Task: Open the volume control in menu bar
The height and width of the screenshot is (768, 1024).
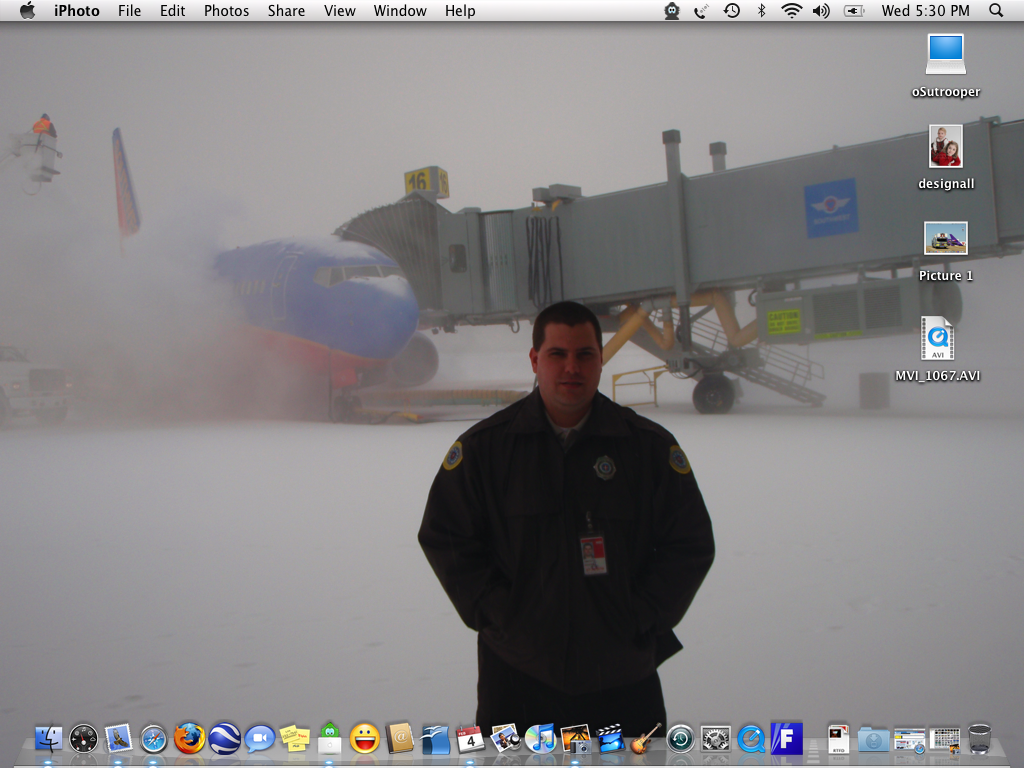Action: 821,10
